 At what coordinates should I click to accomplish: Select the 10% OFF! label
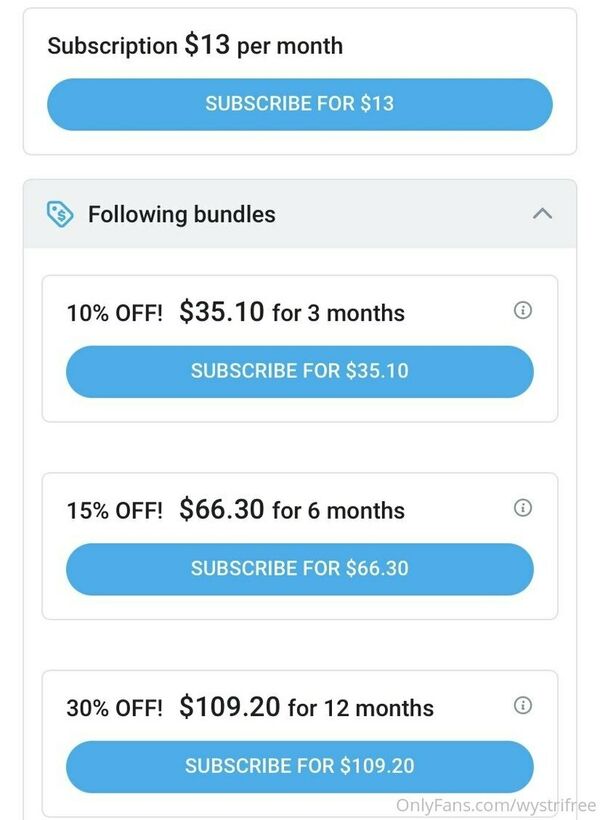click(115, 313)
